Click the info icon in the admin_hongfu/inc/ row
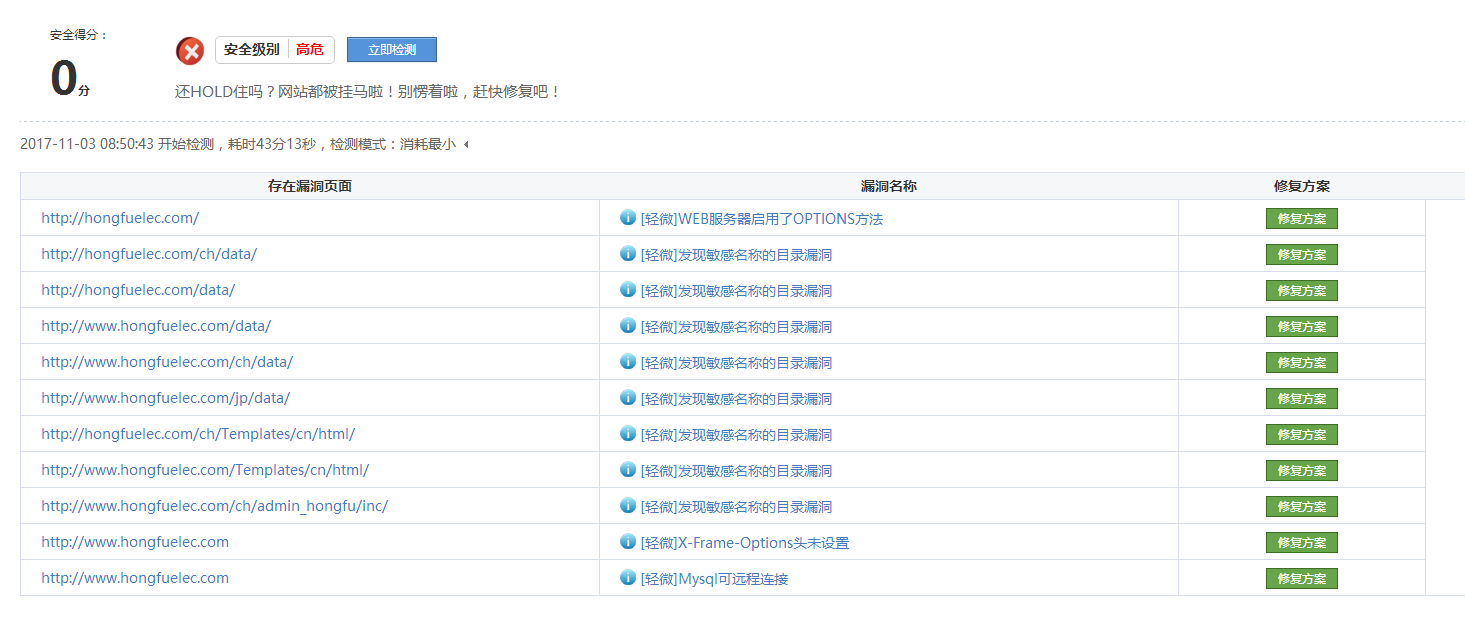 point(628,506)
